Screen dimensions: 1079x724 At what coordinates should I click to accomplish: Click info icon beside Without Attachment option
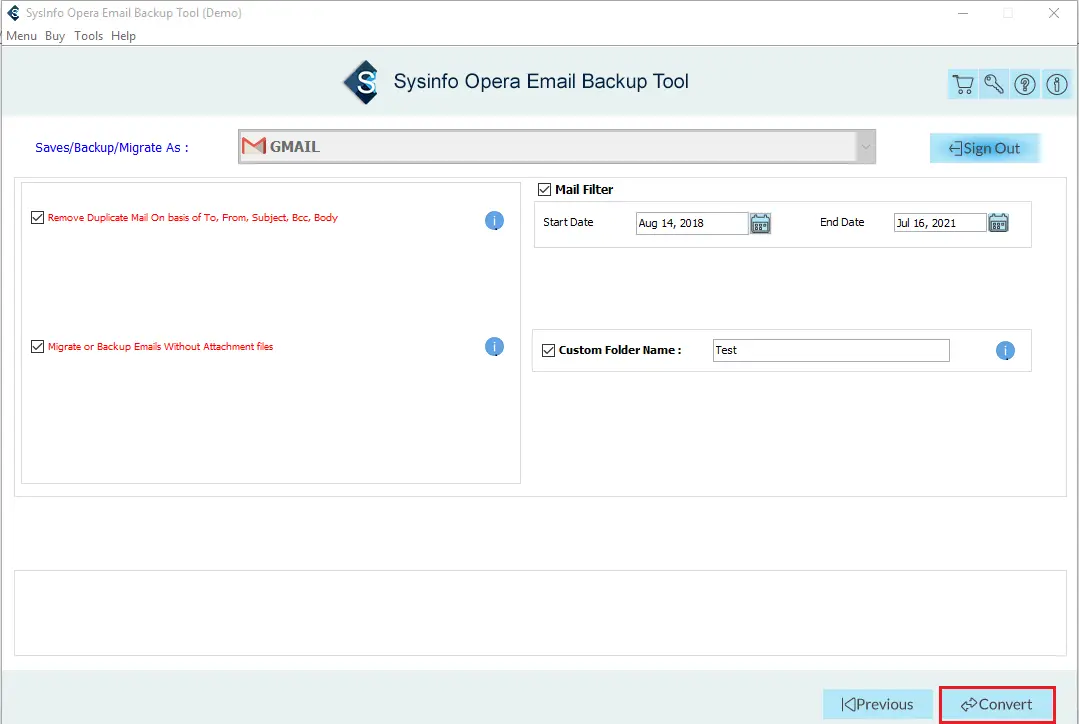click(494, 347)
